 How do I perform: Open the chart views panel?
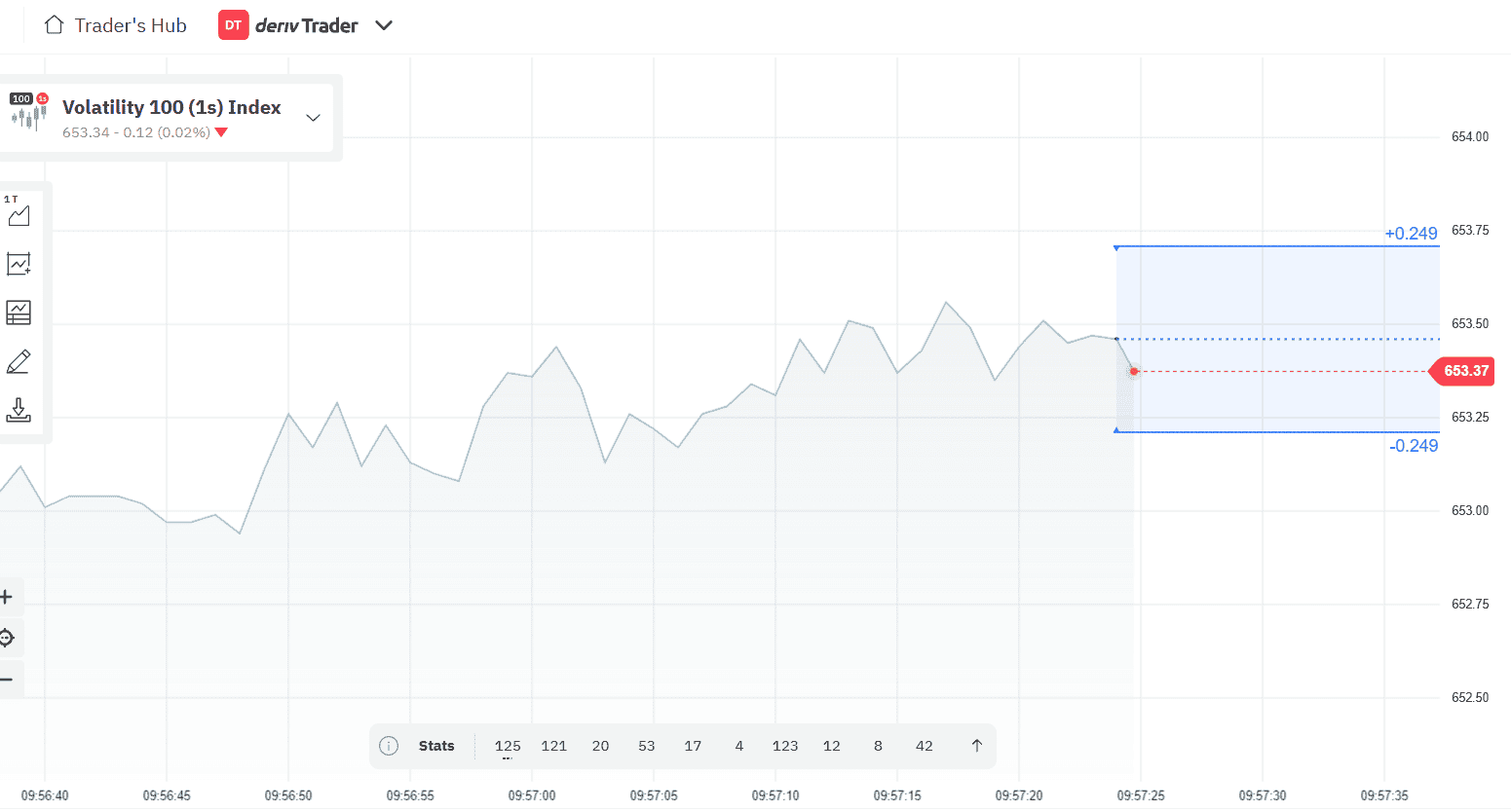tap(19, 313)
